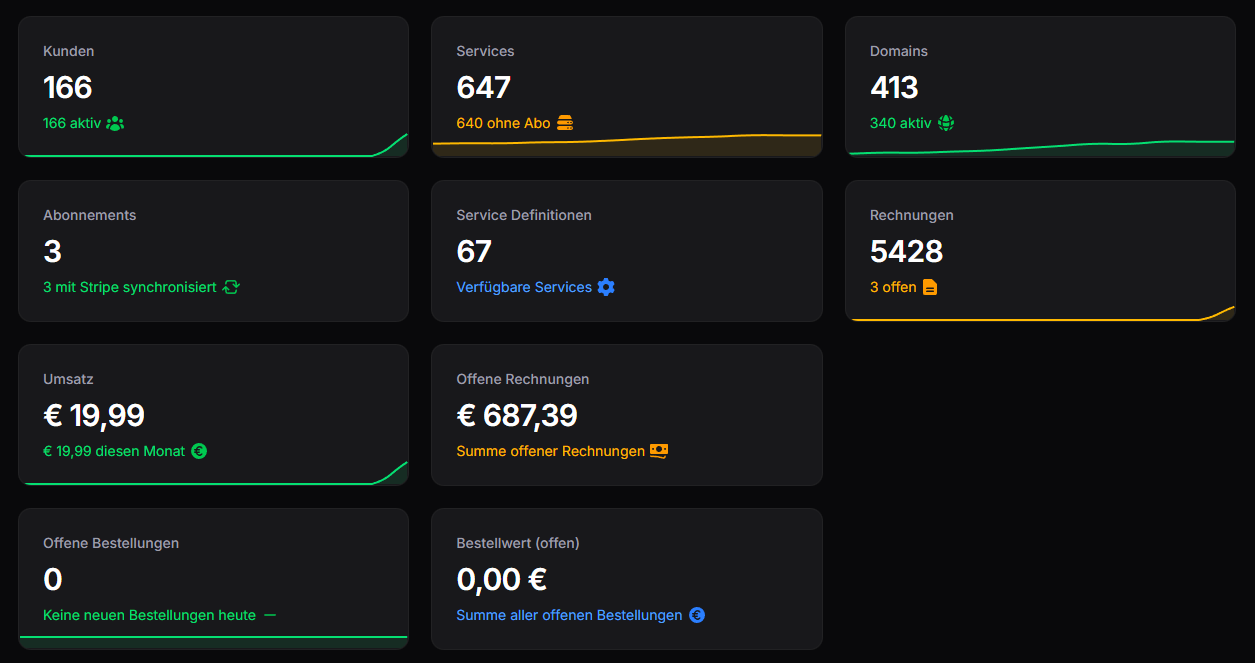Select the '640 ohne Abo' label in Services

[x=504, y=123]
